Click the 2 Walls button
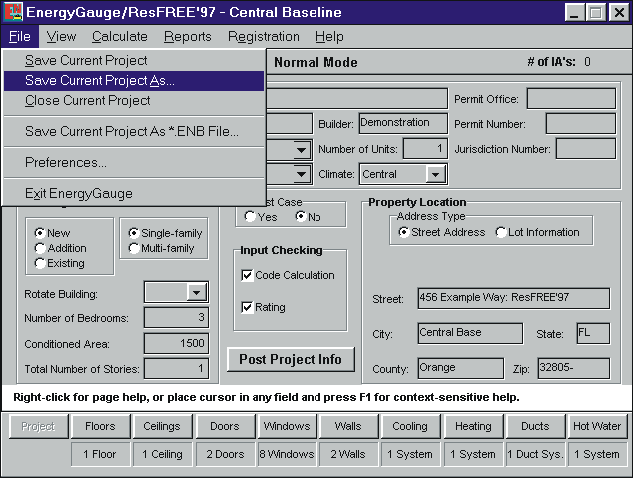This screenshot has height=478, width=633. (348, 454)
